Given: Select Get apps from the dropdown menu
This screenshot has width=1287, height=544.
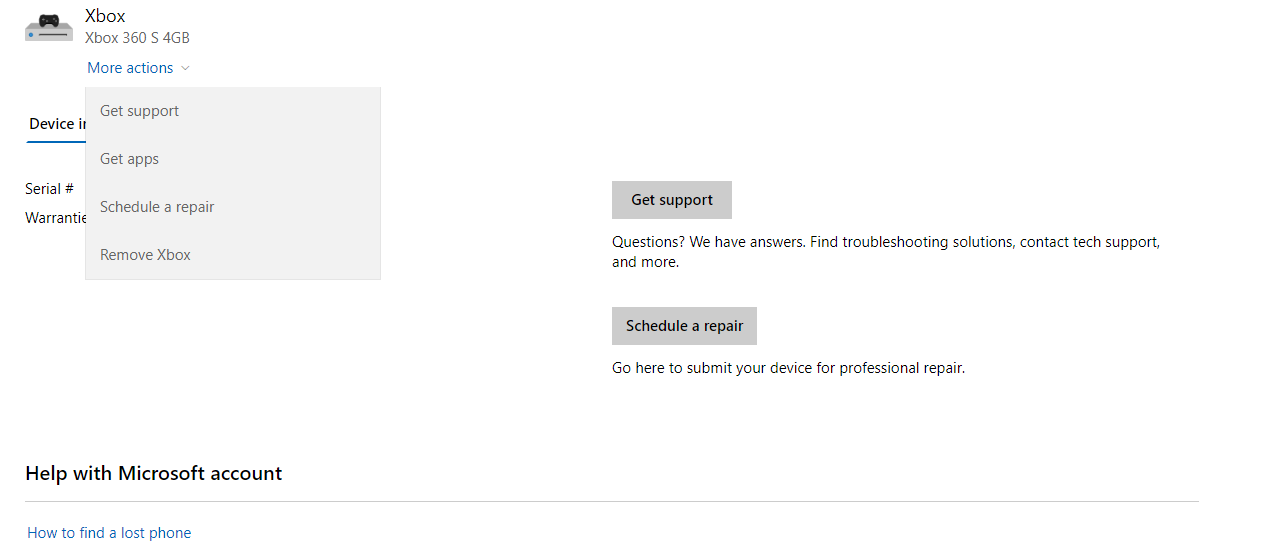Looking at the screenshot, I should [233, 159].
